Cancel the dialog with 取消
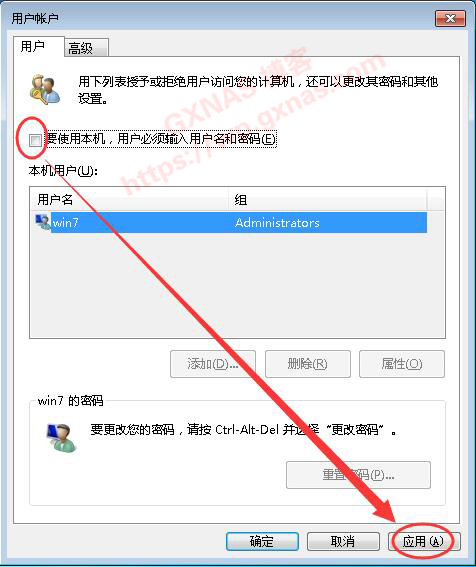The image size is (476, 567). coord(343,541)
